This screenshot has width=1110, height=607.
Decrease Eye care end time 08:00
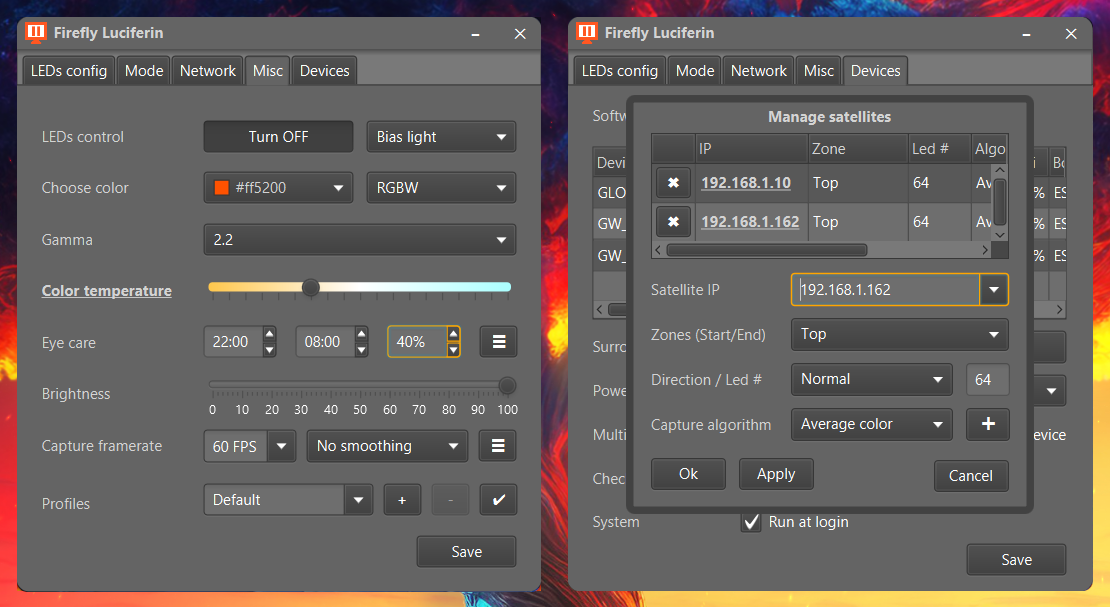[x=361, y=350]
